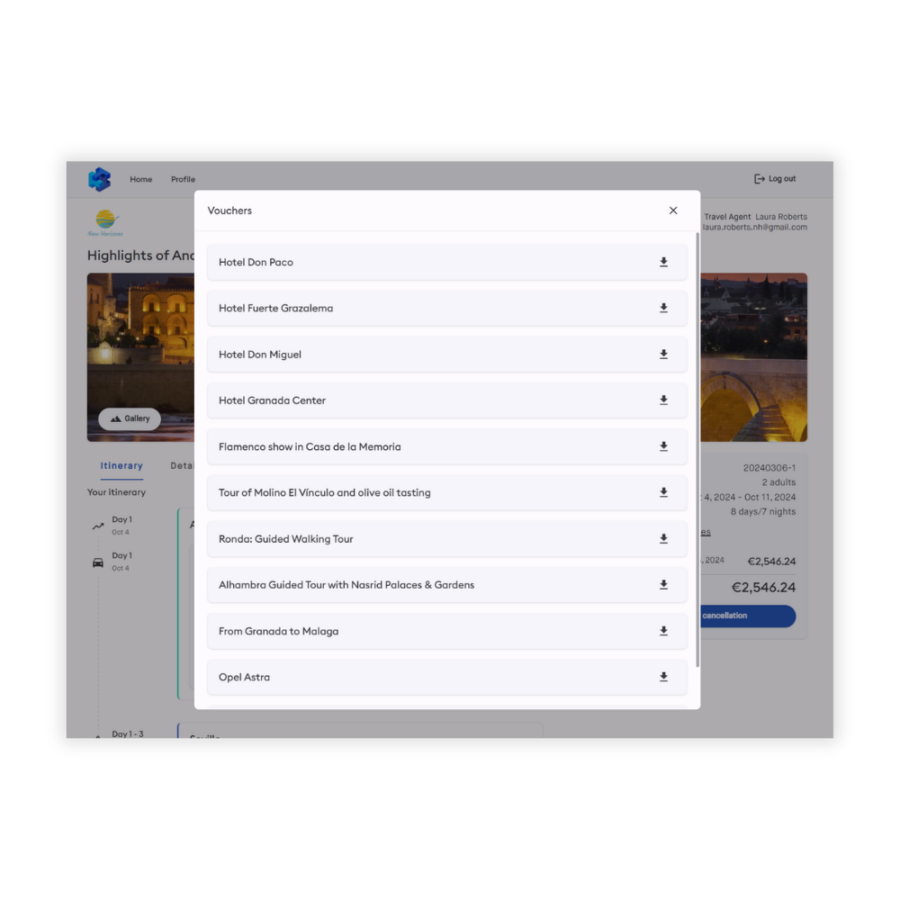Click the 8 days/7 nights text
The width and height of the screenshot is (900, 900).
coord(763,511)
